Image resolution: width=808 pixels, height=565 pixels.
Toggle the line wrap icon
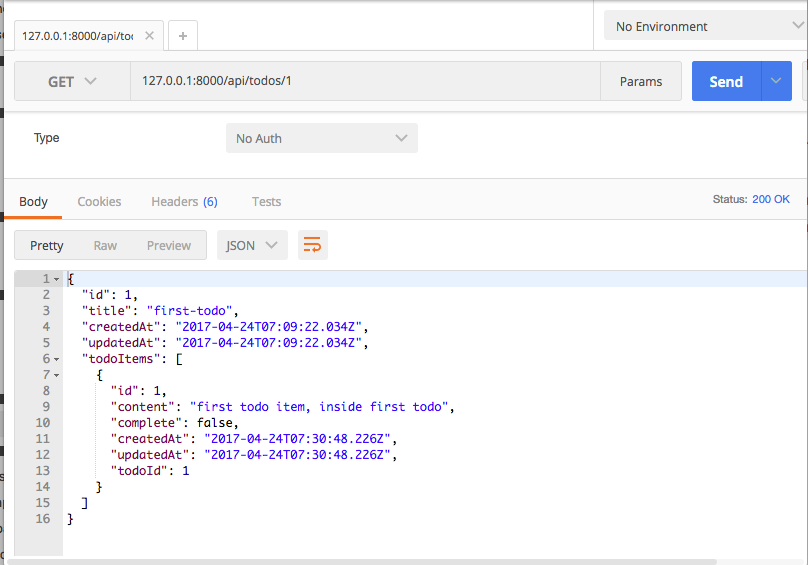pos(313,245)
